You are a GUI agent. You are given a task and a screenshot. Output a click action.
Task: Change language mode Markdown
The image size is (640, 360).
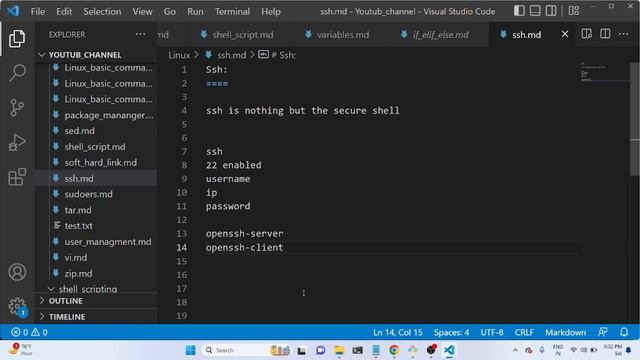point(565,332)
